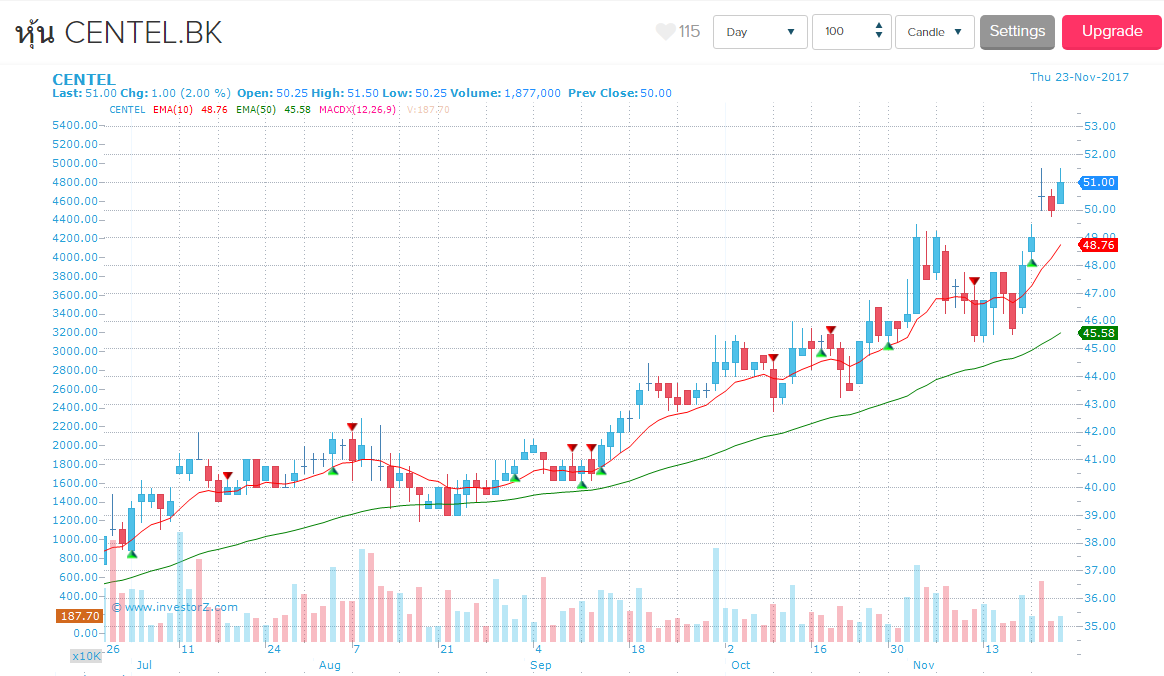Screen dimensions: 1164x676
Task: Click the Thu 23-Nov-2017 date label
Action: (1079, 77)
